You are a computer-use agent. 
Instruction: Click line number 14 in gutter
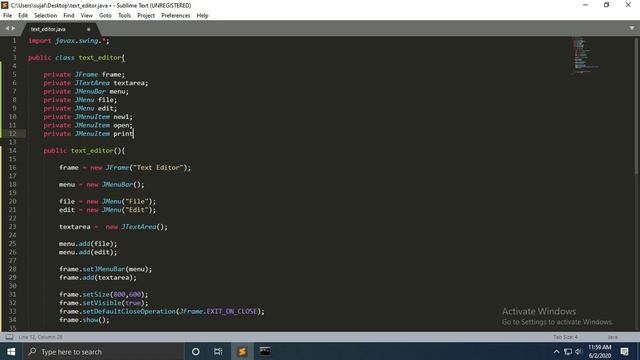(x=12, y=150)
